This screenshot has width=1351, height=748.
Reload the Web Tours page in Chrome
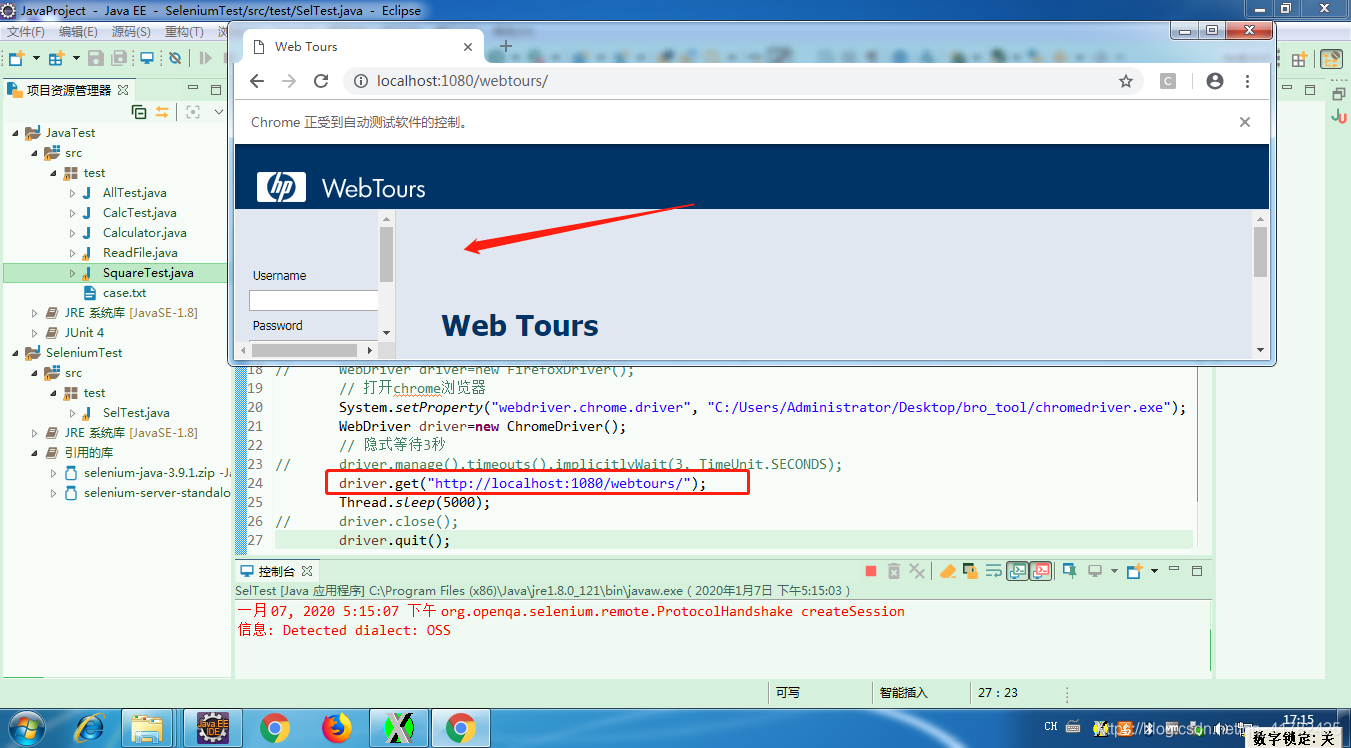321,81
